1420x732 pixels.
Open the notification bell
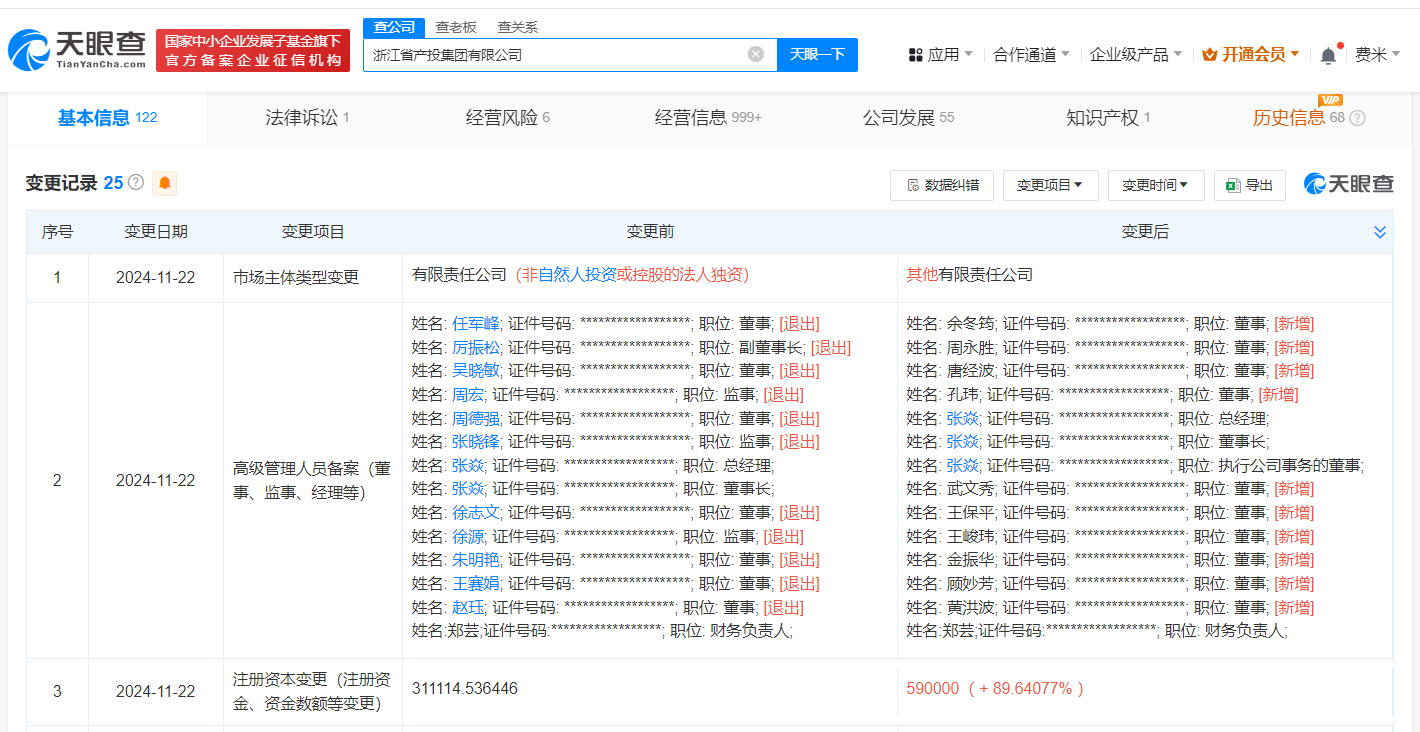1328,56
